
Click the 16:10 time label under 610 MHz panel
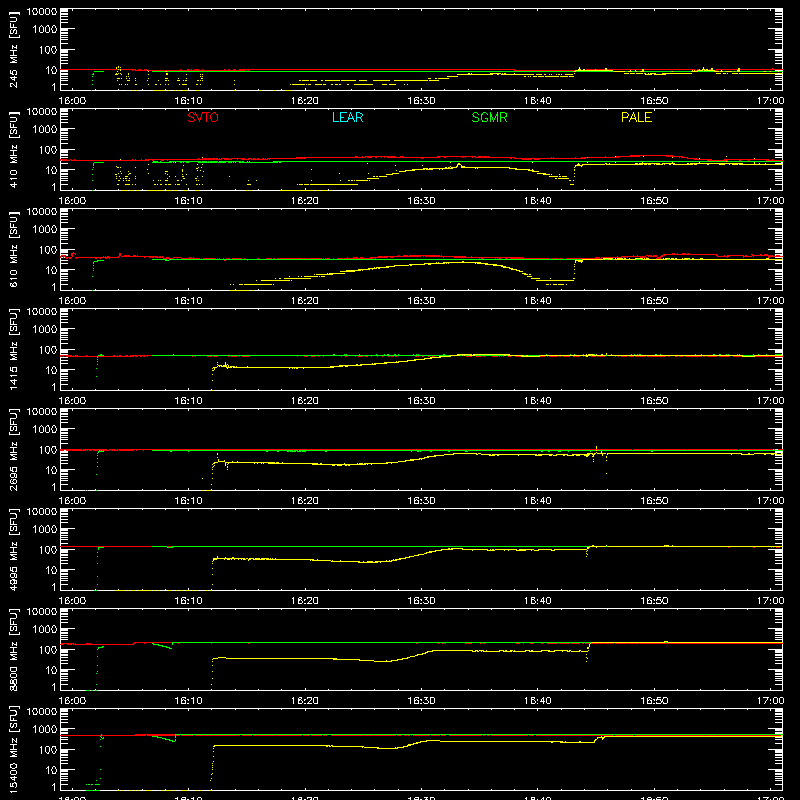click(188, 301)
